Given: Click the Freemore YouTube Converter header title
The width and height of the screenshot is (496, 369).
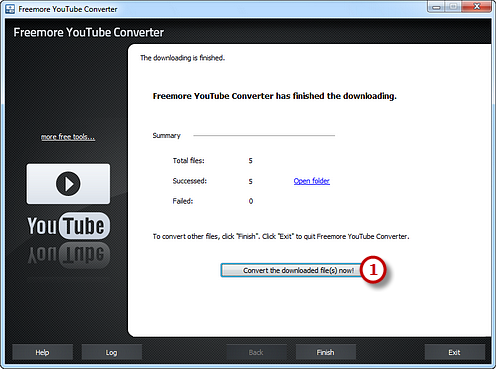Looking at the screenshot, I should click(x=89, y=32).
